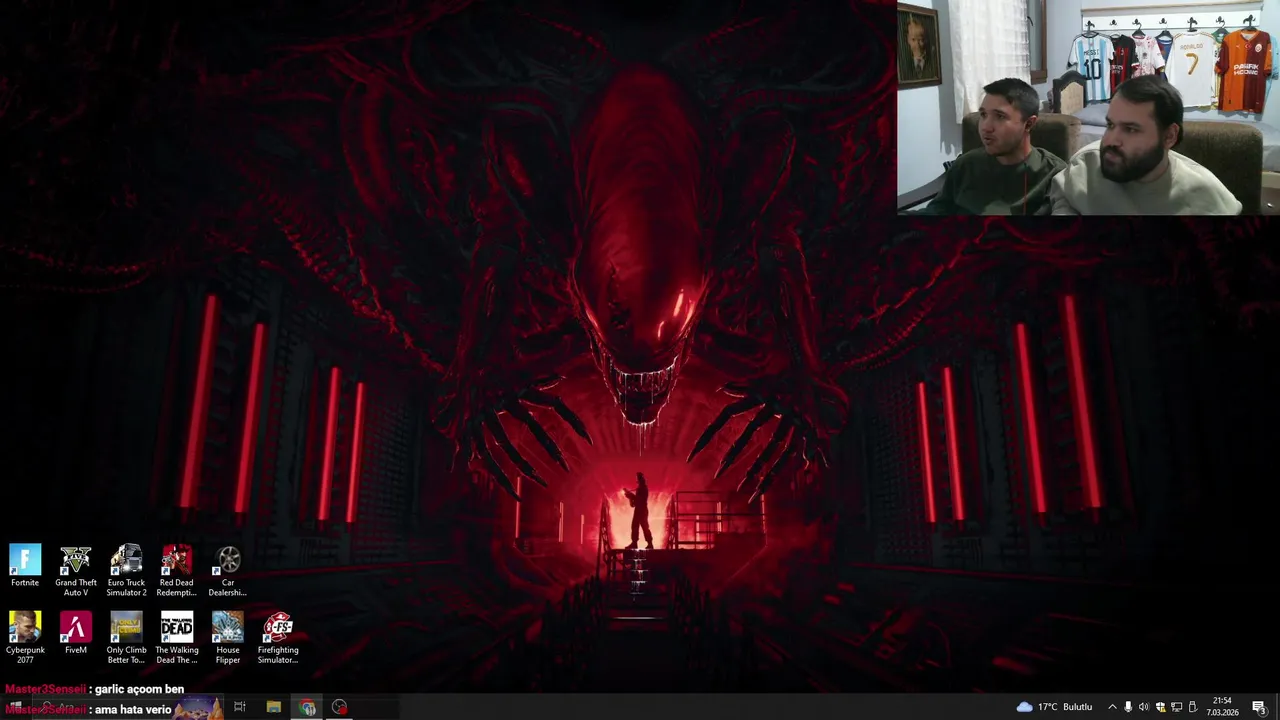Select the Euro Truck Simulator 2 shortcut
1280x720 pixels.
[126, 571]
